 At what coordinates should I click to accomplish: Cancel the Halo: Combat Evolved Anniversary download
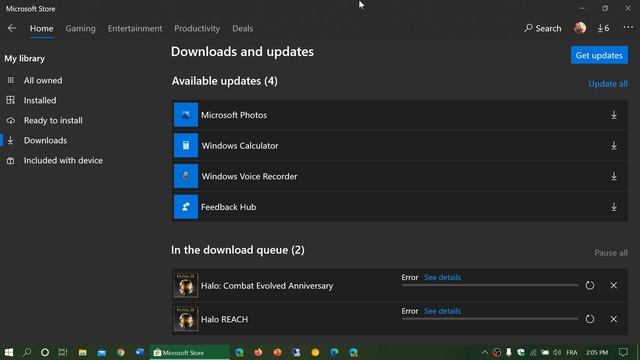(613, 285)
